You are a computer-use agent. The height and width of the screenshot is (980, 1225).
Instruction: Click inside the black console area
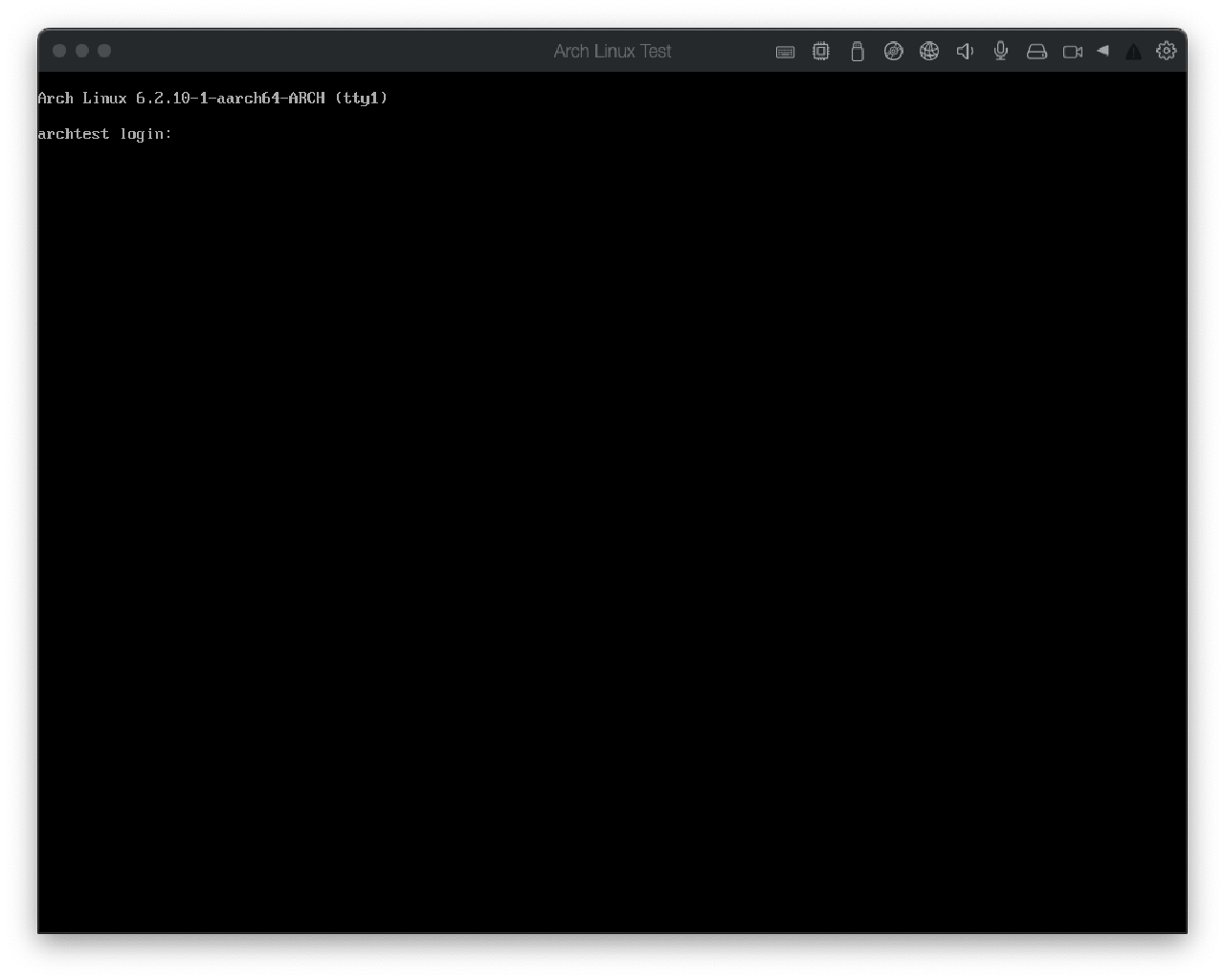[x=612, y=526]
